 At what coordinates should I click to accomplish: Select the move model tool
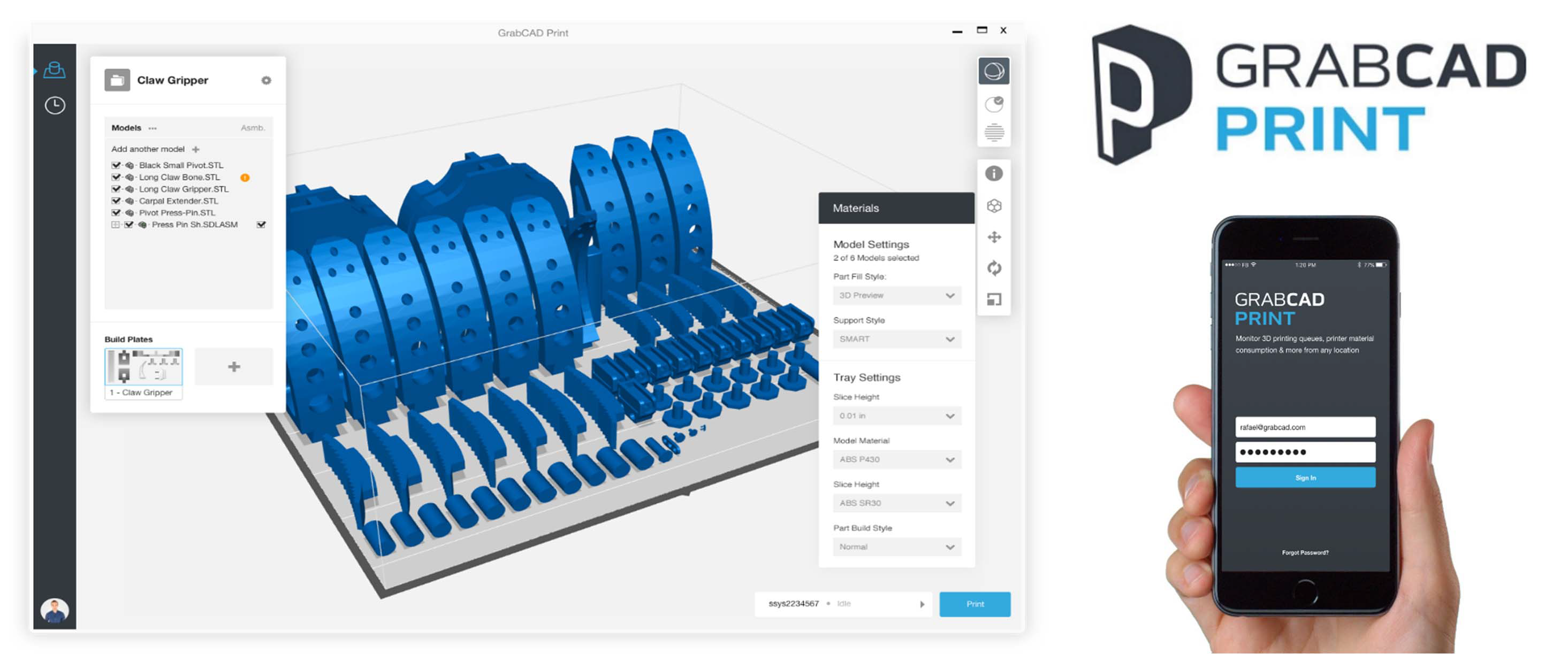click(993, 237)
